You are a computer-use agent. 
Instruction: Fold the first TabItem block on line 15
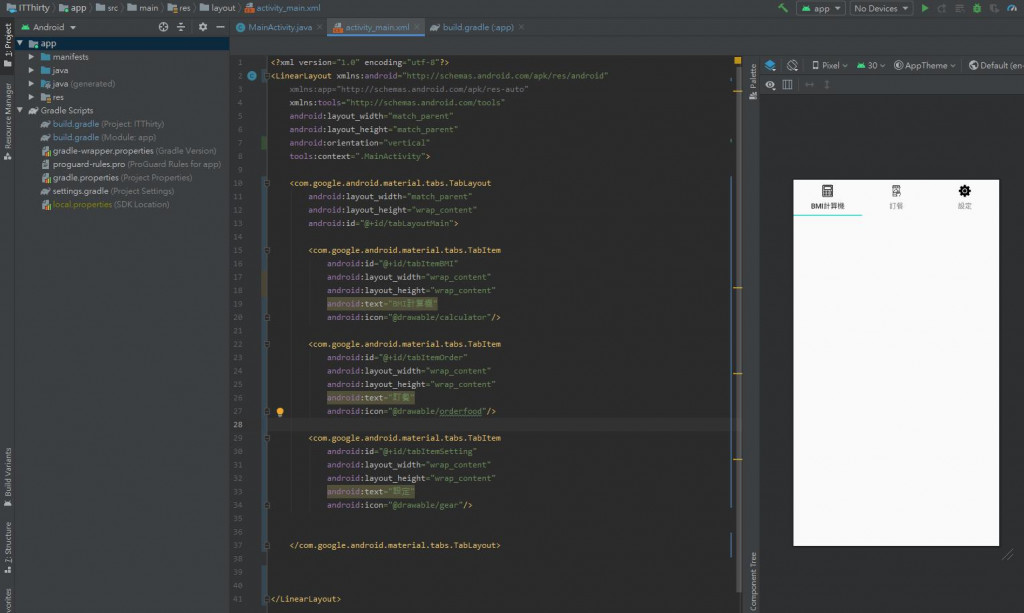point(266,250)
